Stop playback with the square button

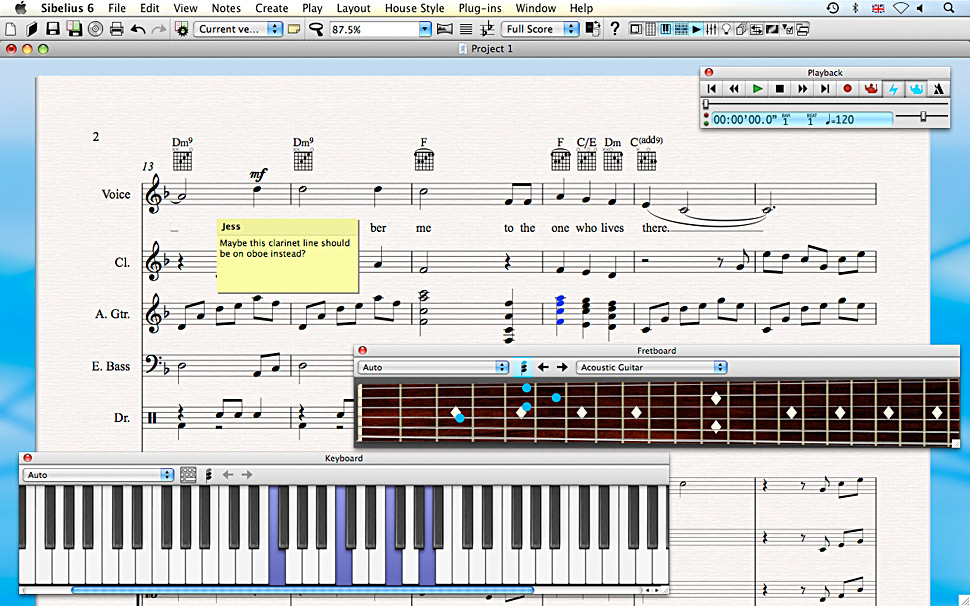pyautogui.click(x=779, y=89)
